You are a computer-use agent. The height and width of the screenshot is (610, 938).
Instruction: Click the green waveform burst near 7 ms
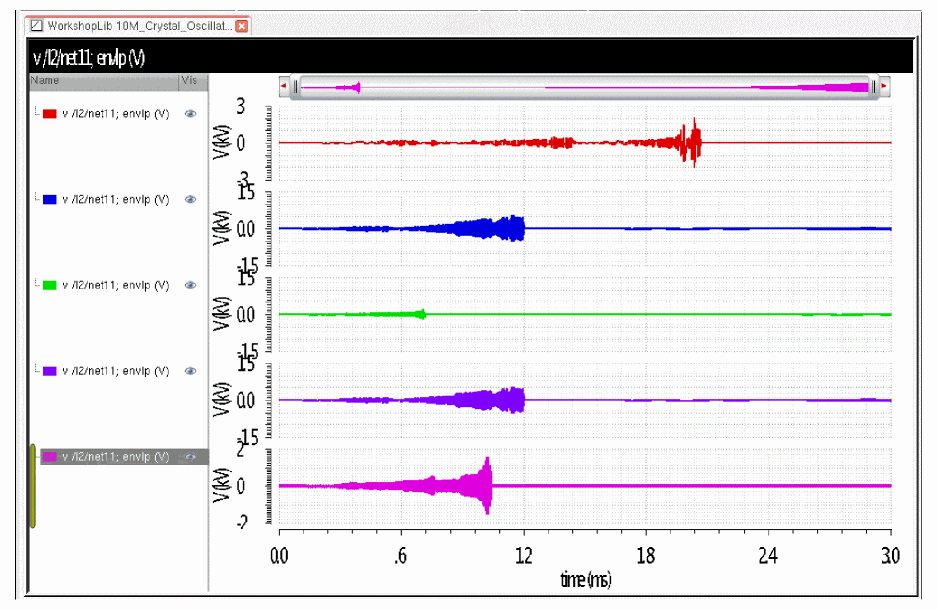click(x=422, y=314)
